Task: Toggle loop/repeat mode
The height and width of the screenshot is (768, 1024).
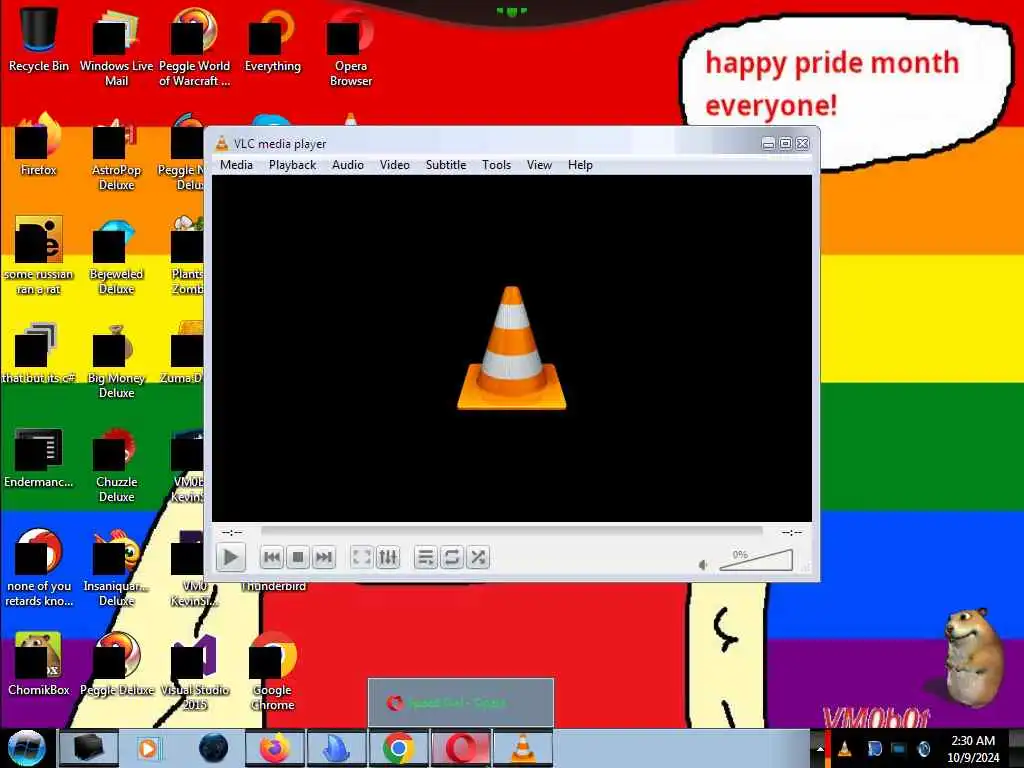Action: 452,557
